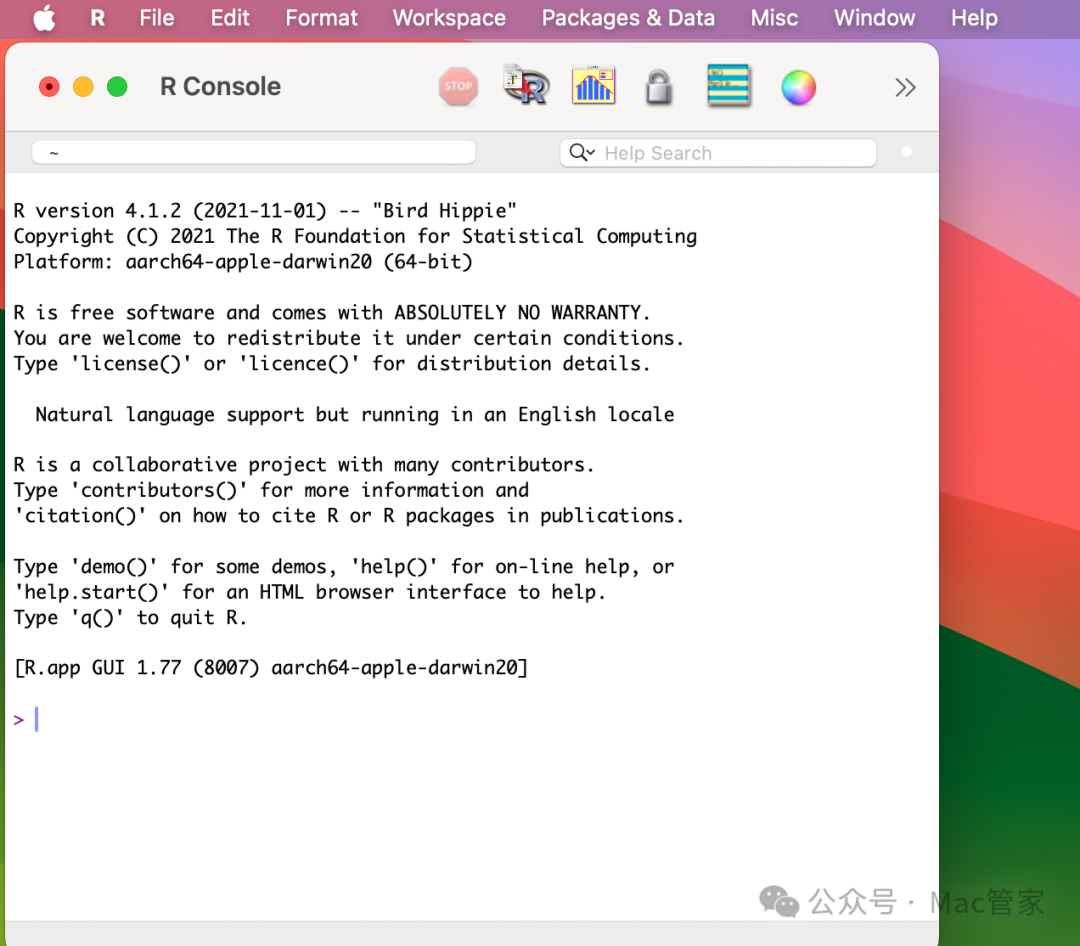Zoom the R Console with green button
This screenshot has height=946, width=1080.
point(117,87)
